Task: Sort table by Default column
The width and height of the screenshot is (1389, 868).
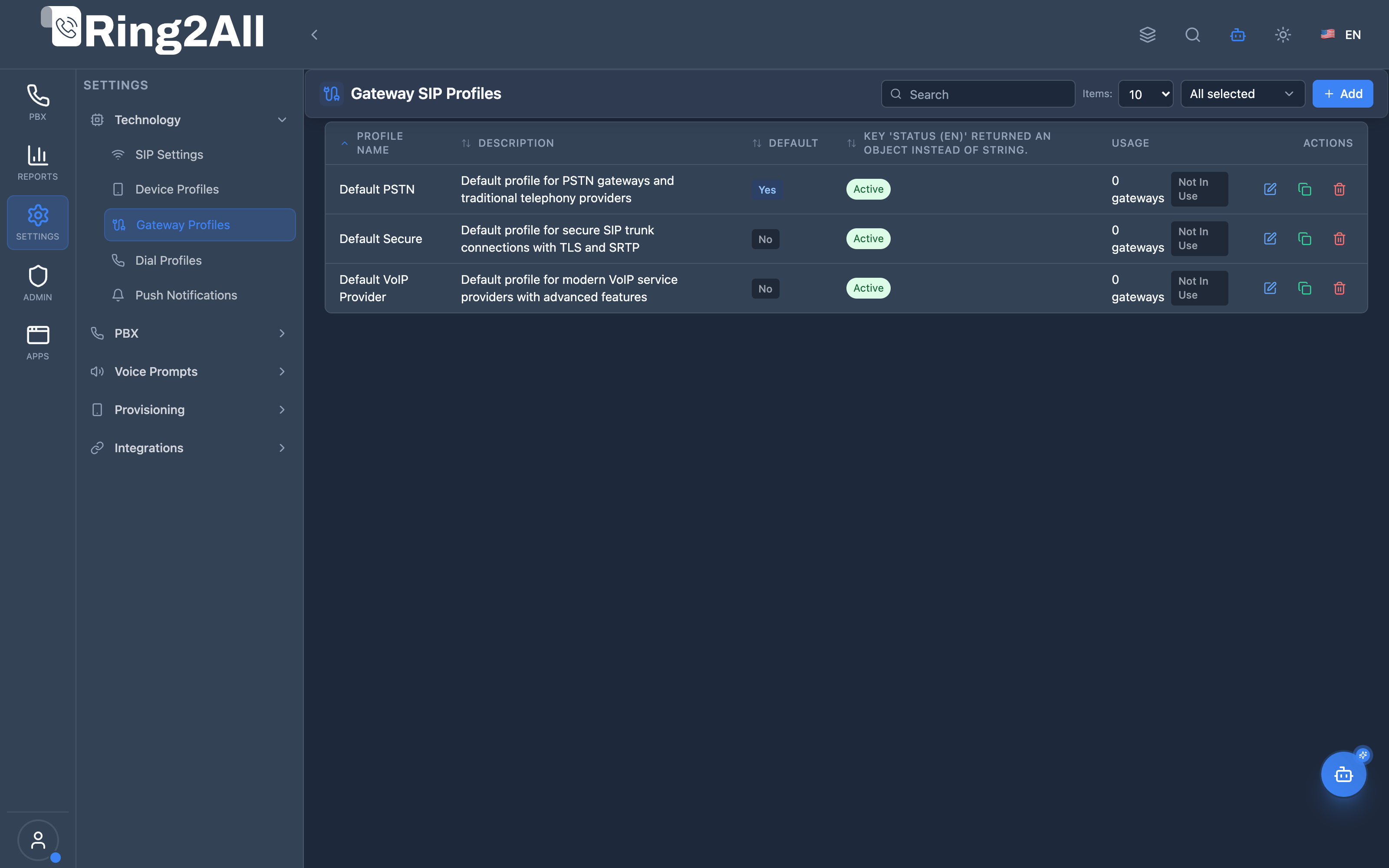Action: click(785, 143)
